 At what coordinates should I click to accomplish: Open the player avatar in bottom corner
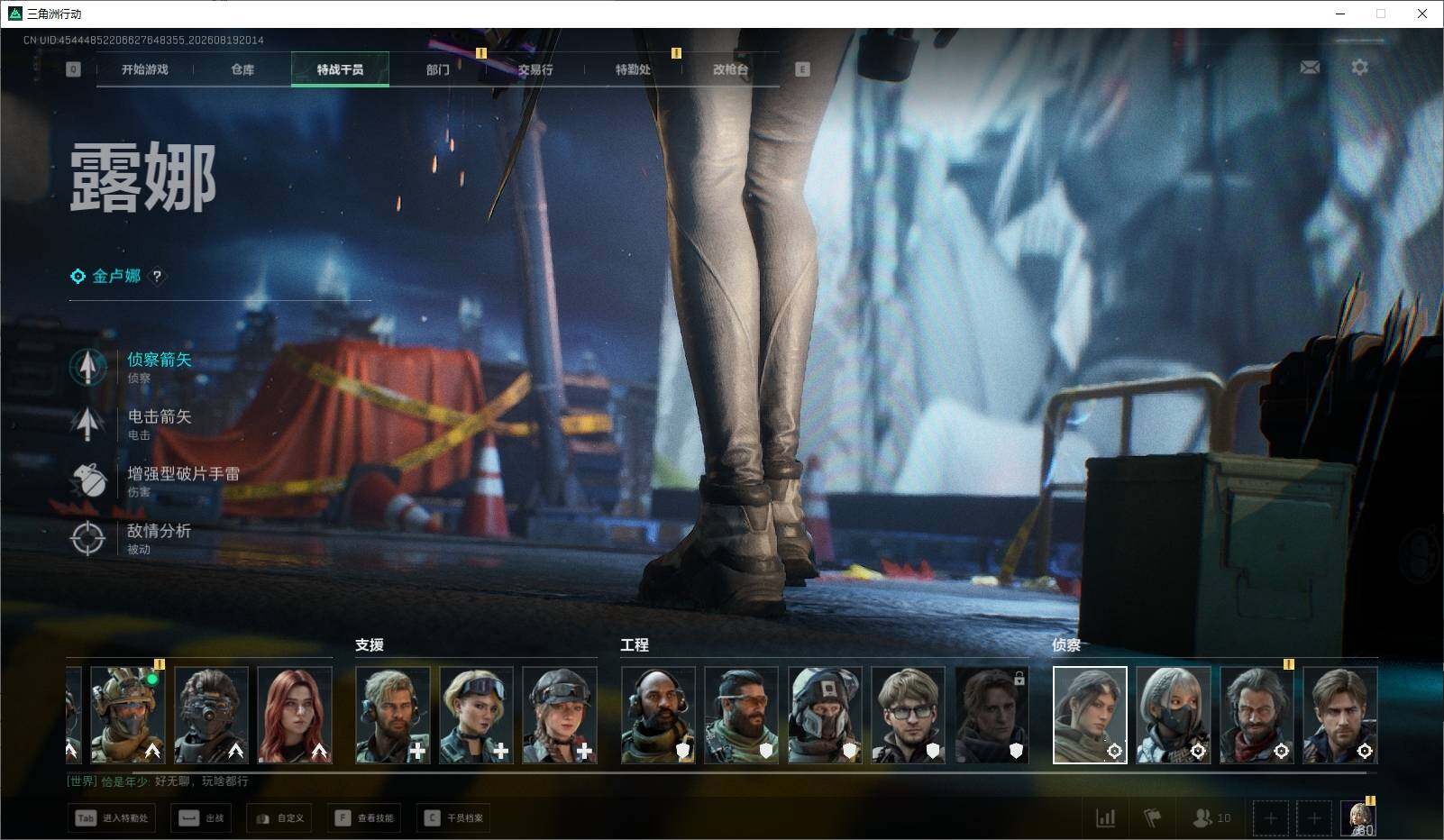pyautogui.click(x=1358, y=818)
